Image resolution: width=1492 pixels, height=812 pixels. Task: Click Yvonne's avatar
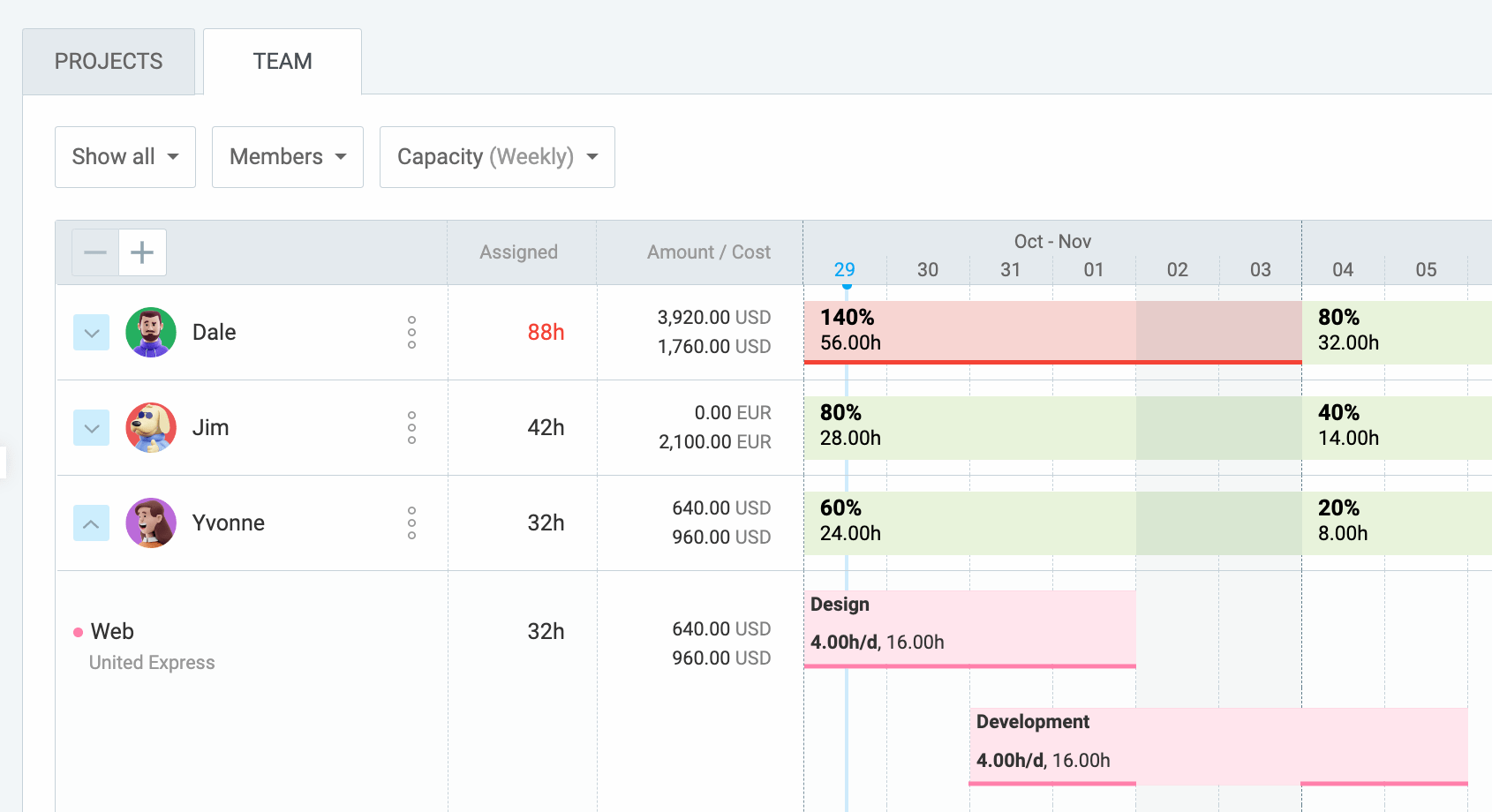click(151, 523)
